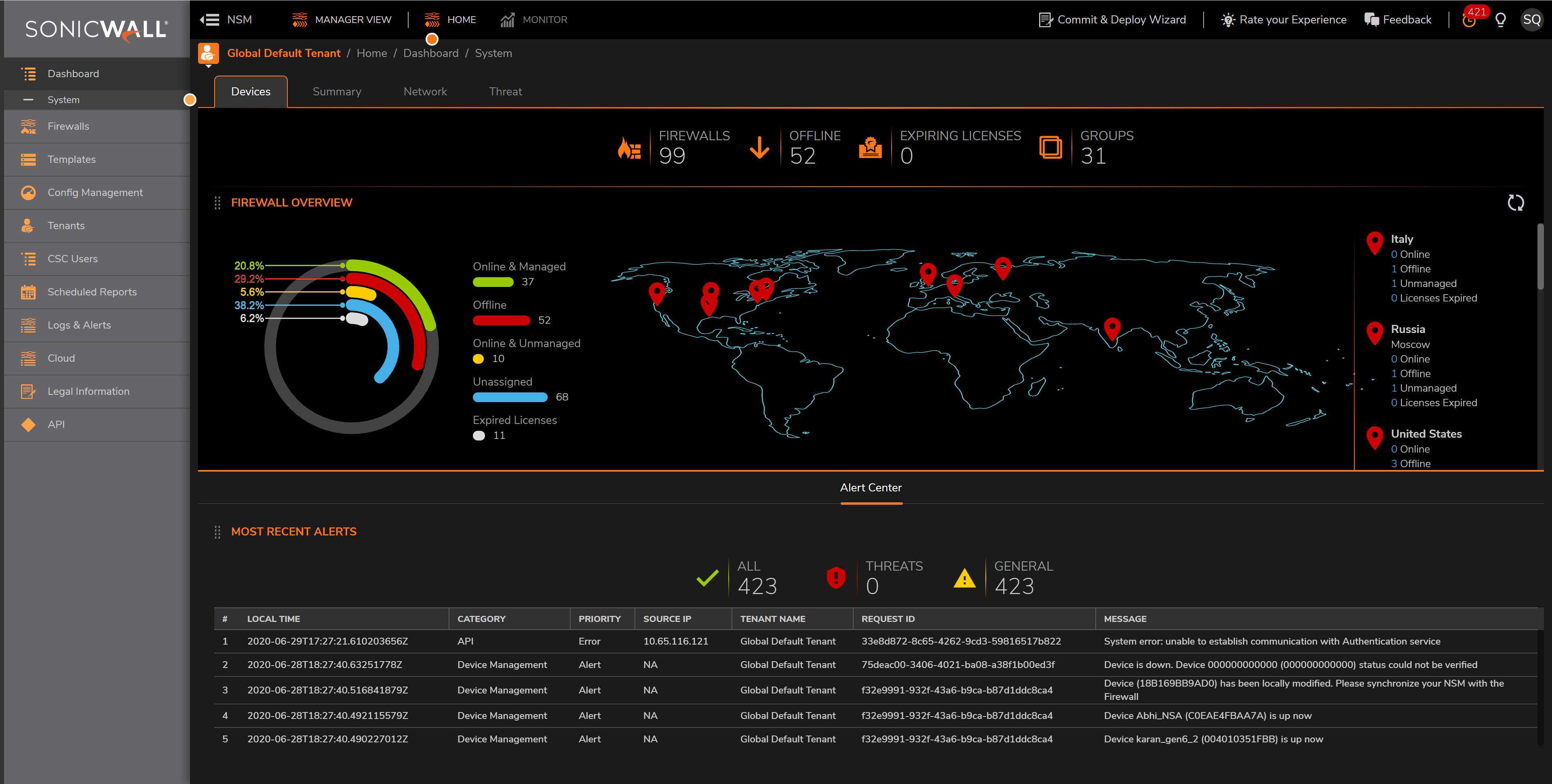Image resolution: width=1552 pixels, height=784 pixels.
Task: Click the Moscow location text
Action: coord(1410,345)
